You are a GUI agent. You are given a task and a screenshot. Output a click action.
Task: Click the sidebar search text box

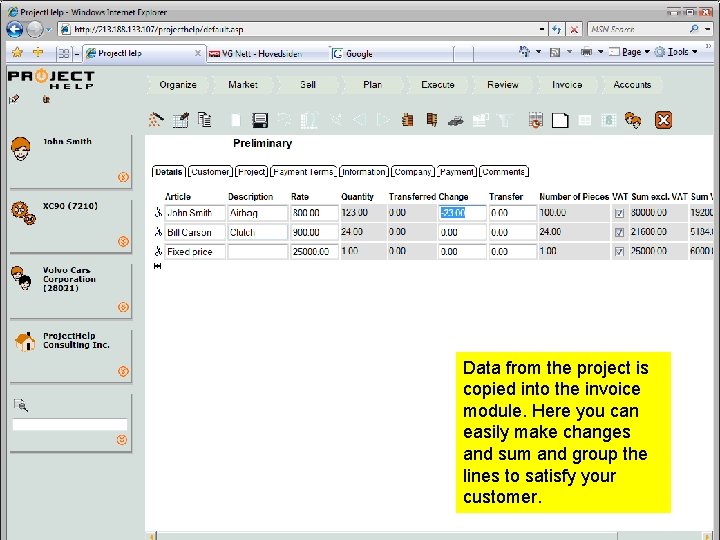tap(70, 424)
